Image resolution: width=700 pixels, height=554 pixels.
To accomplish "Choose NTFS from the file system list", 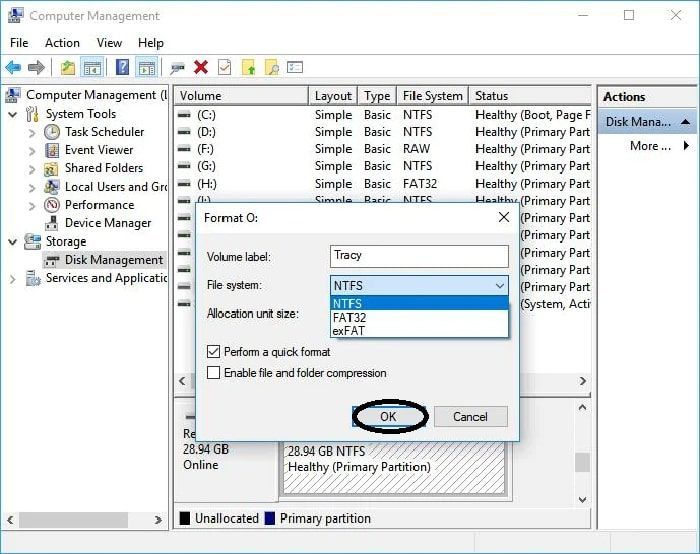I will (x=419, y=303).
